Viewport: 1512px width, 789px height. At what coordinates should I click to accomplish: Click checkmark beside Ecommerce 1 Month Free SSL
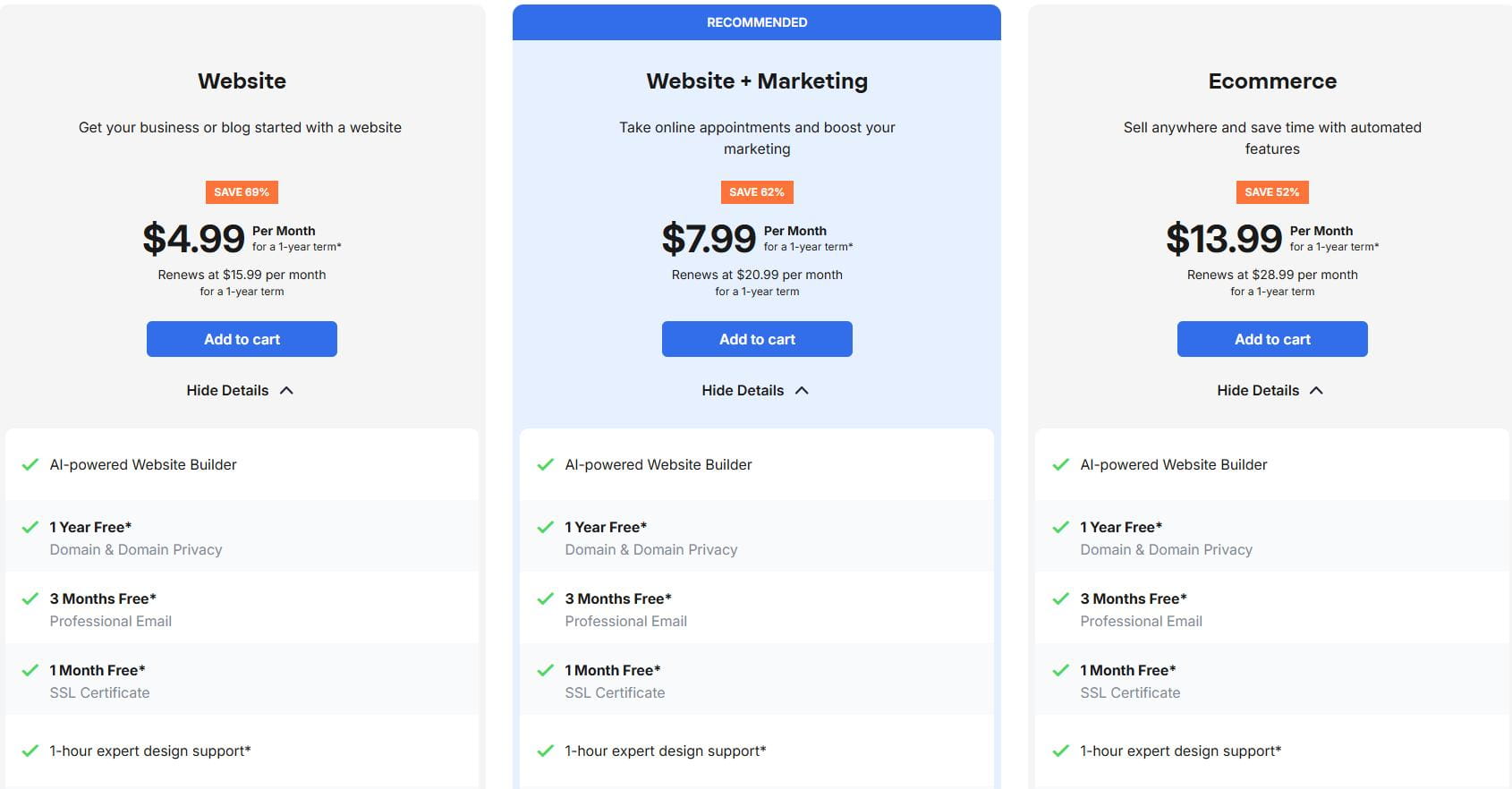1061,670
